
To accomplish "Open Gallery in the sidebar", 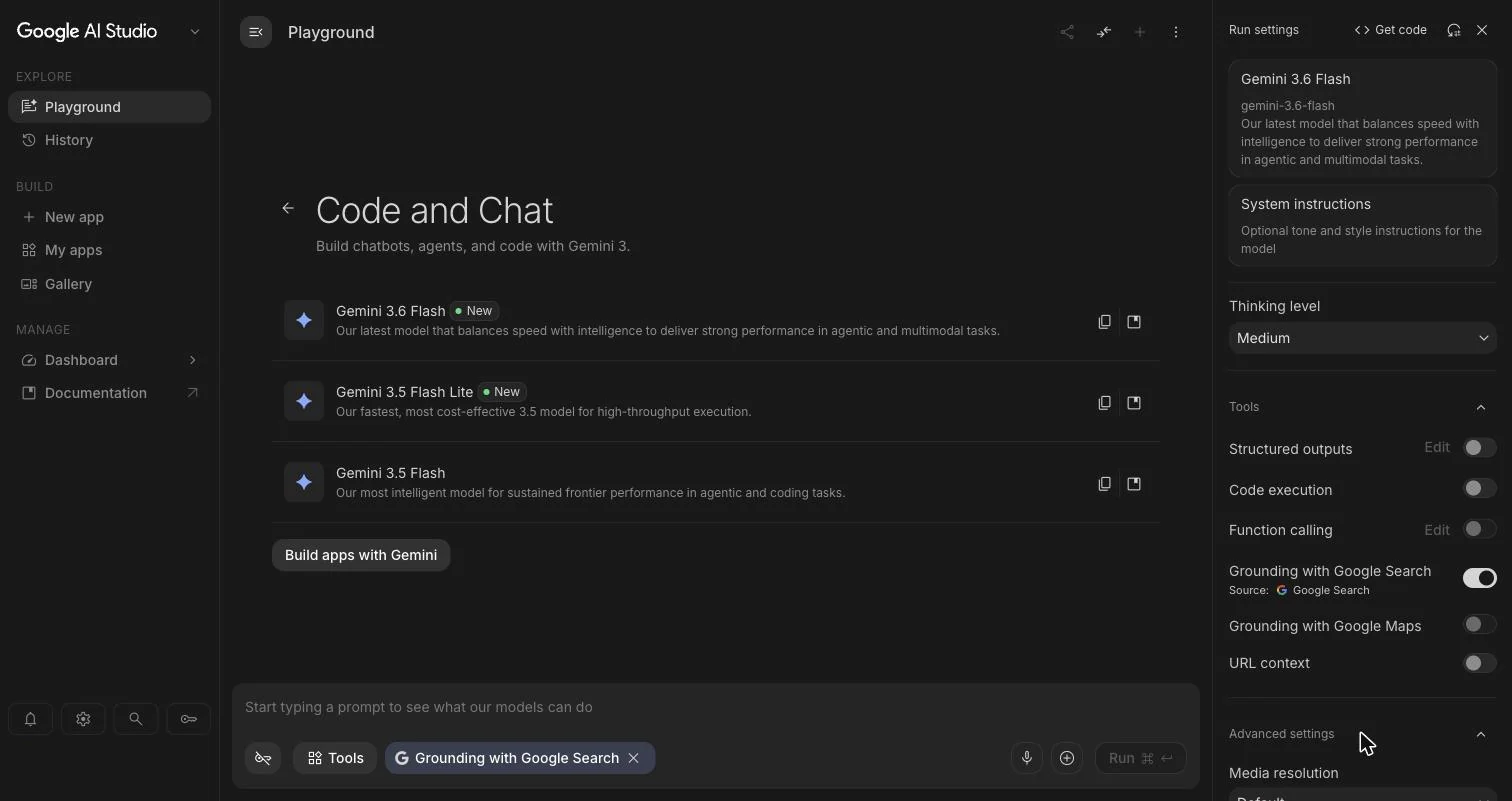I will click(x=109, y=284).
